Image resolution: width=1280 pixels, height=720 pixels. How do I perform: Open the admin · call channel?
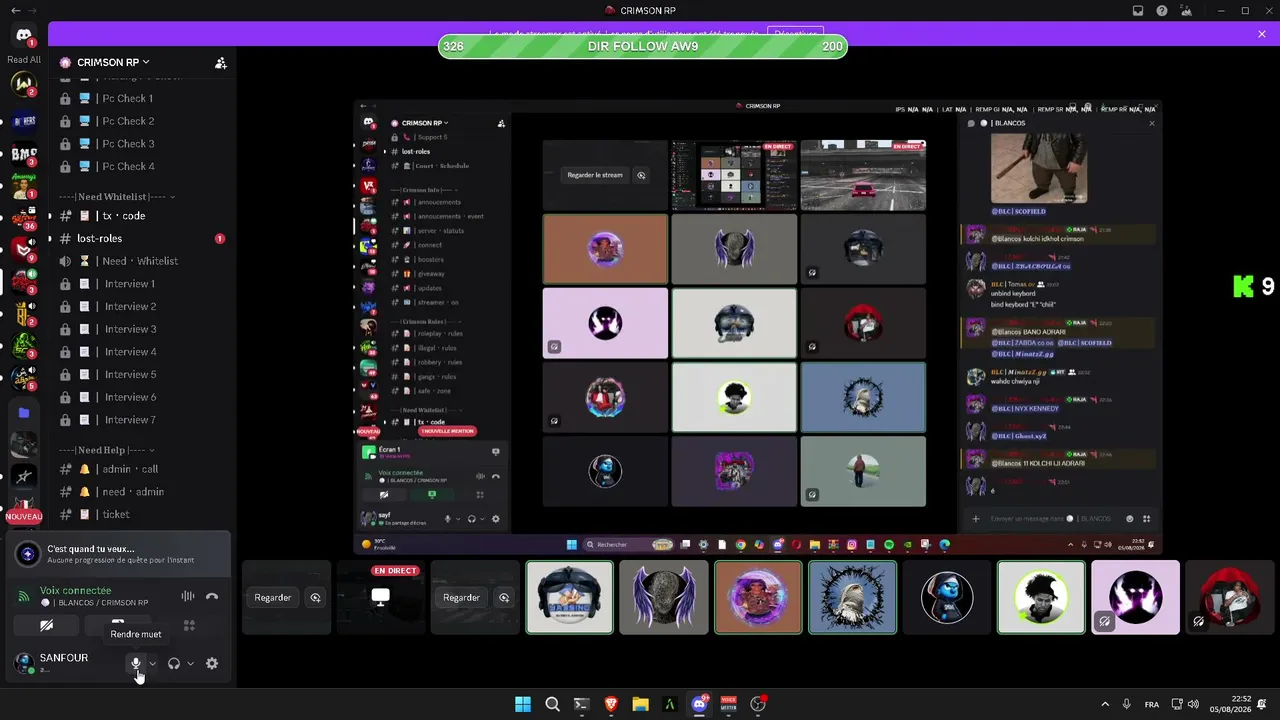142,469
